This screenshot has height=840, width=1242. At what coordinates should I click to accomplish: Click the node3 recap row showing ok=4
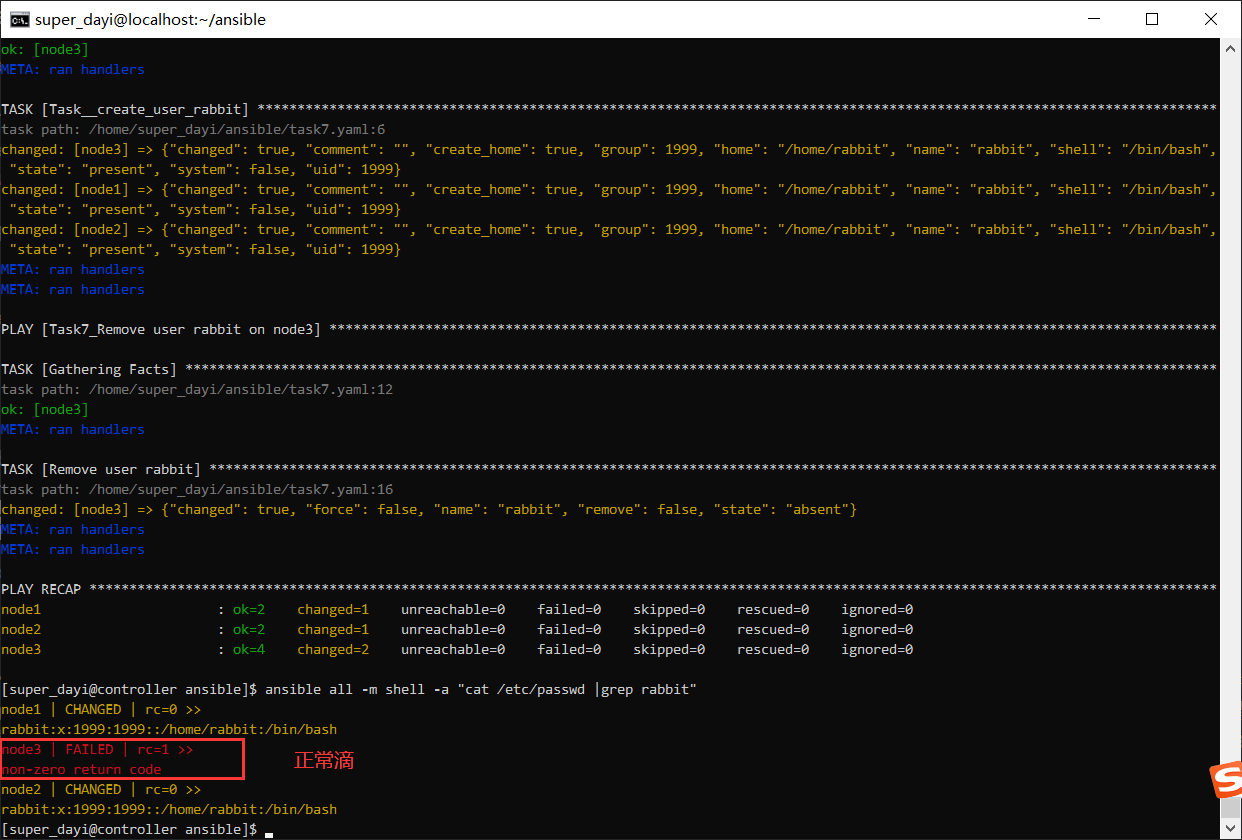tap(457, 649)
